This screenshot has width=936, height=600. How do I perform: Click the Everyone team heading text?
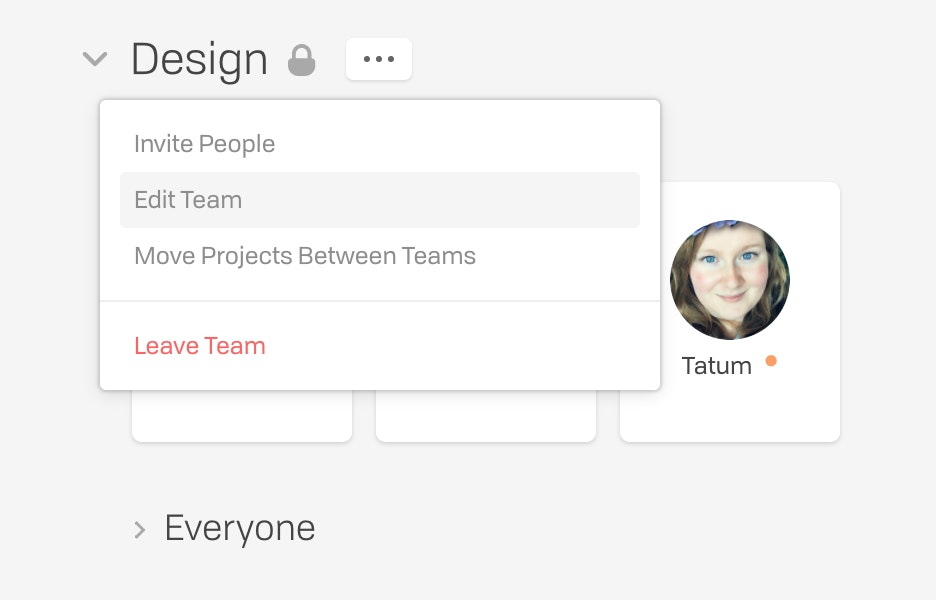click(x=240, y=528)
